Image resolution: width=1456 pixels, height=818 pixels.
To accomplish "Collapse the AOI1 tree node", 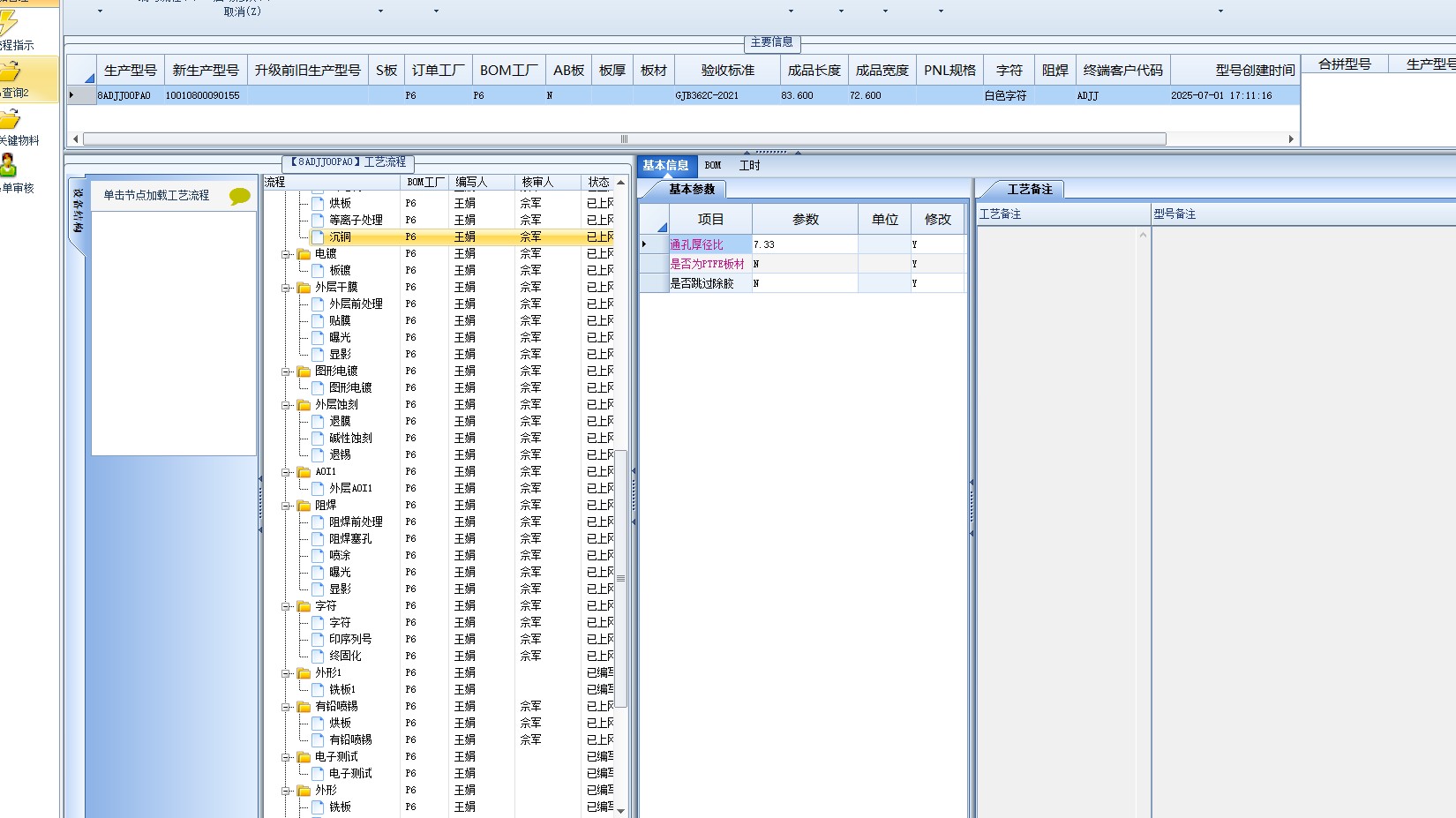I will tap(286, 472).
